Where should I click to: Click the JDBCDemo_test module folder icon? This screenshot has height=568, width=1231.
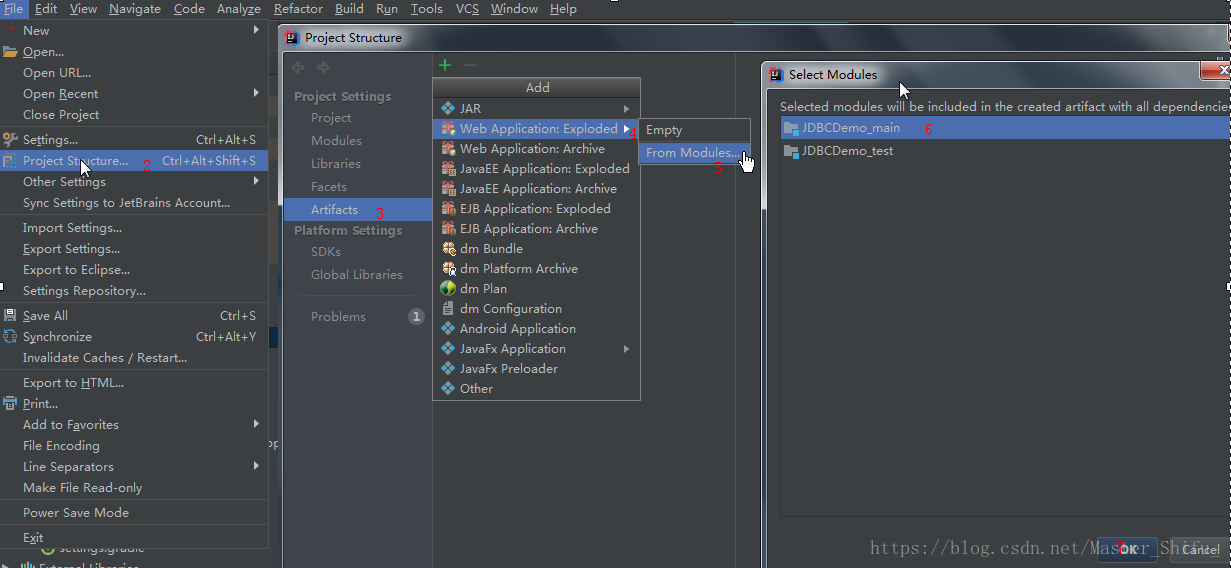coord(791,151)
